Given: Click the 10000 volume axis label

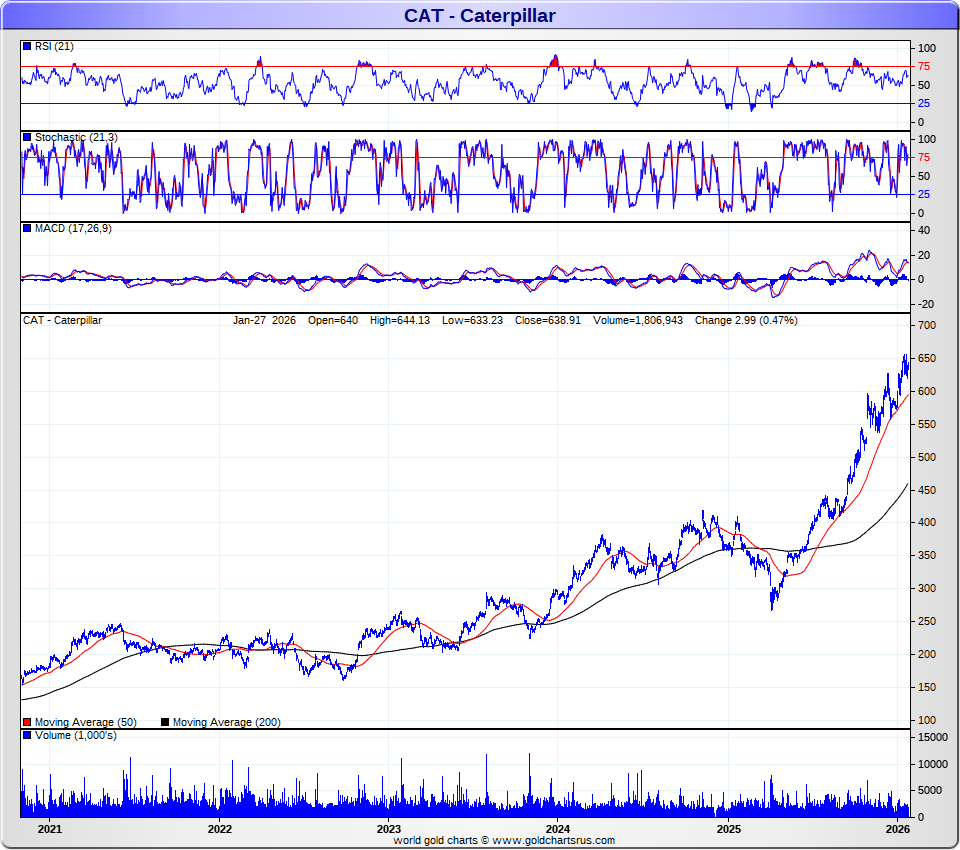Looking at the screenshot, I should pos(932,764).
